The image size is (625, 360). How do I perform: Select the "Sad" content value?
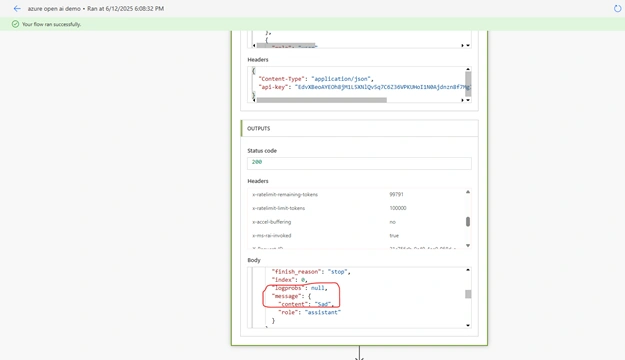click(x=323, y=304)
